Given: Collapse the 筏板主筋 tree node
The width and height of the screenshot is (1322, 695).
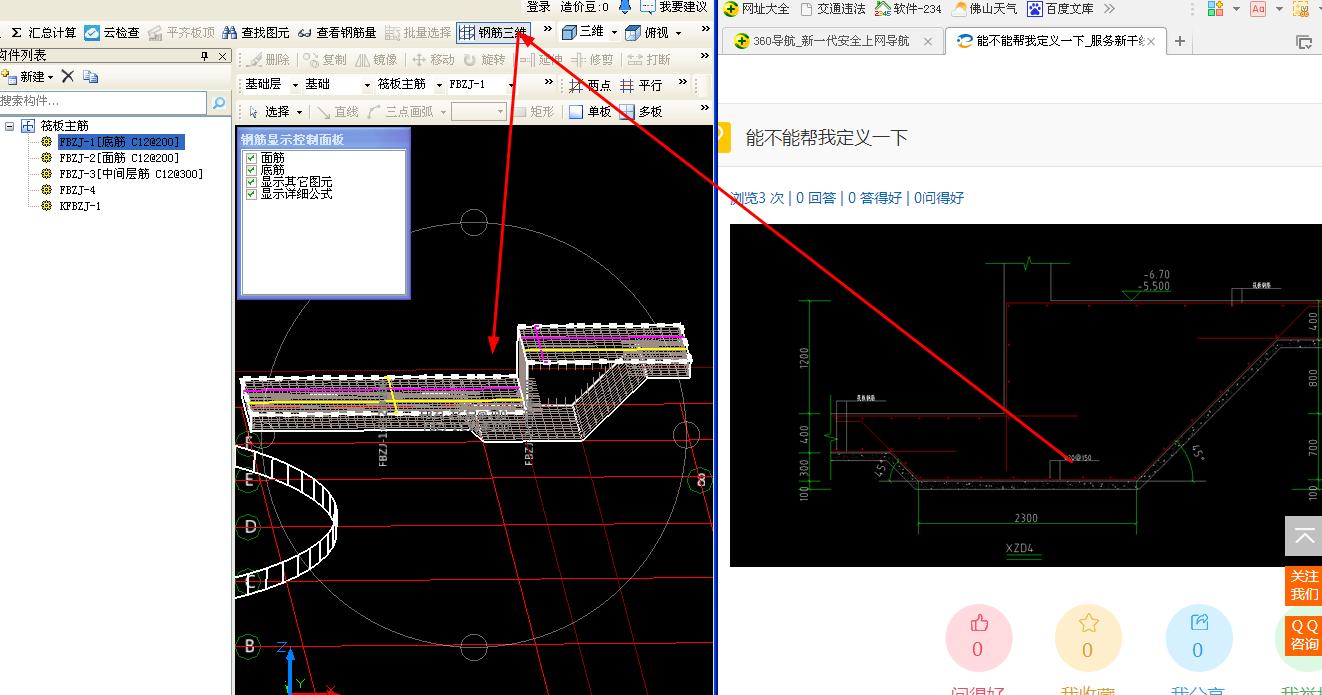Looking at the screenshot, I should click(x=10, y=126).
